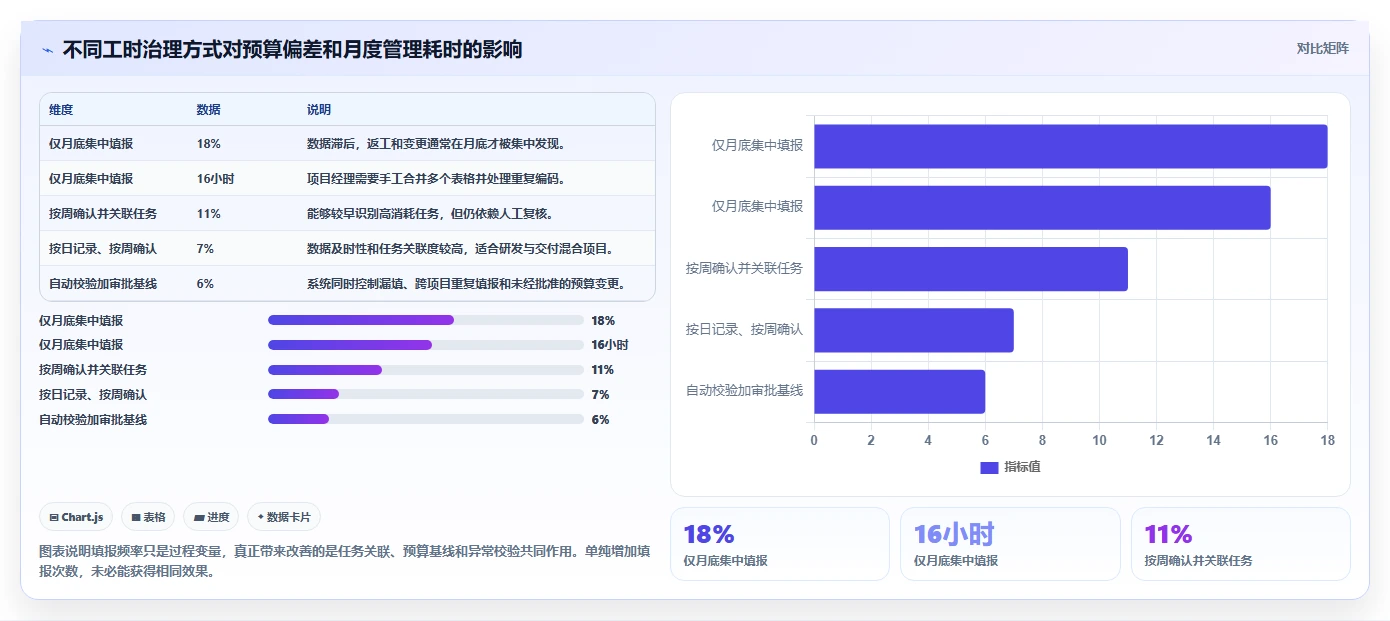Click the description starting with 数据滞后
The height and width of the screenshot is (621, 1390).
click(x=439, y=144)
